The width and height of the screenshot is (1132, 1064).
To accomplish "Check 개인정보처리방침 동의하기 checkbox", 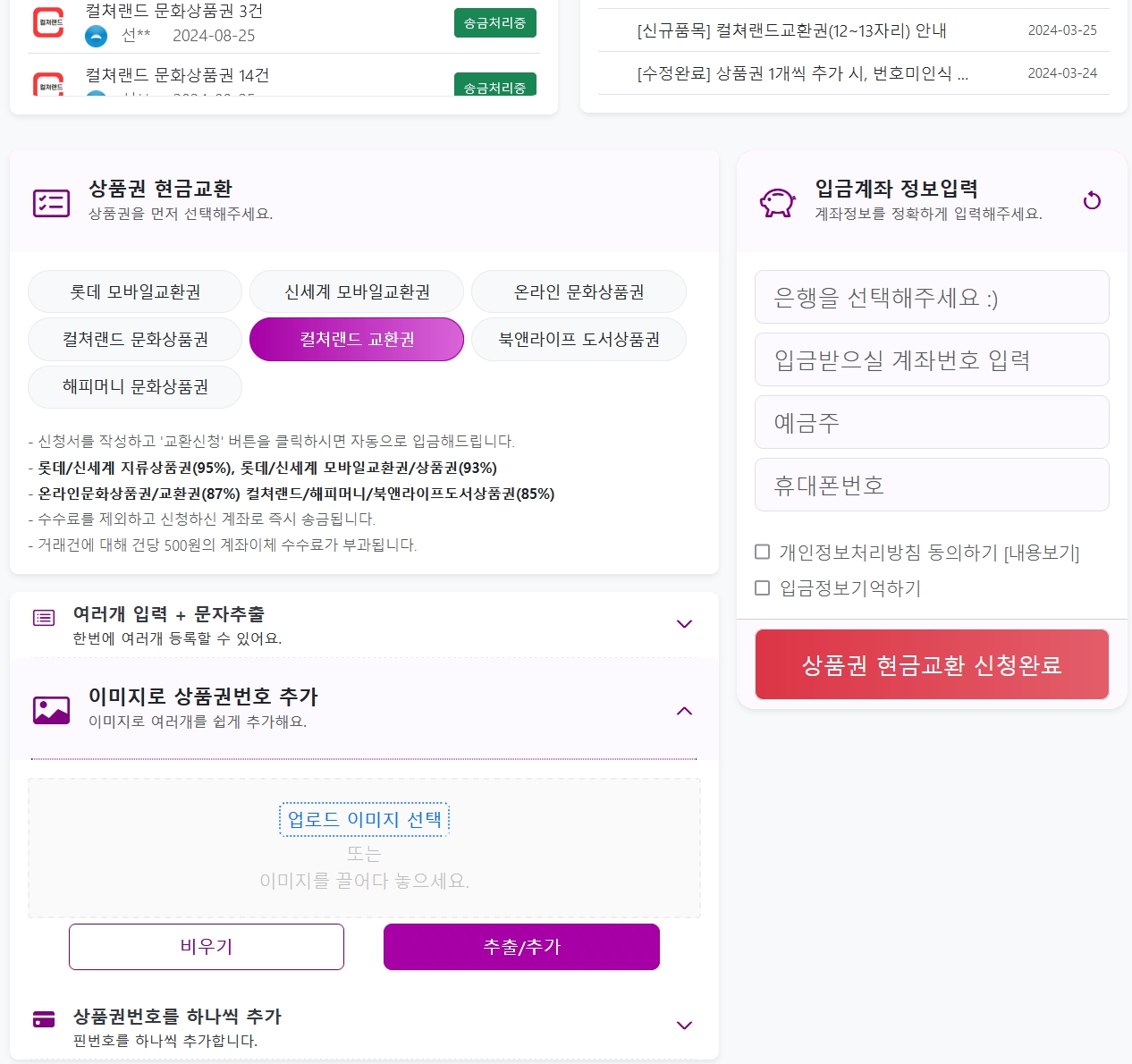I will click(x=763, y=552).
